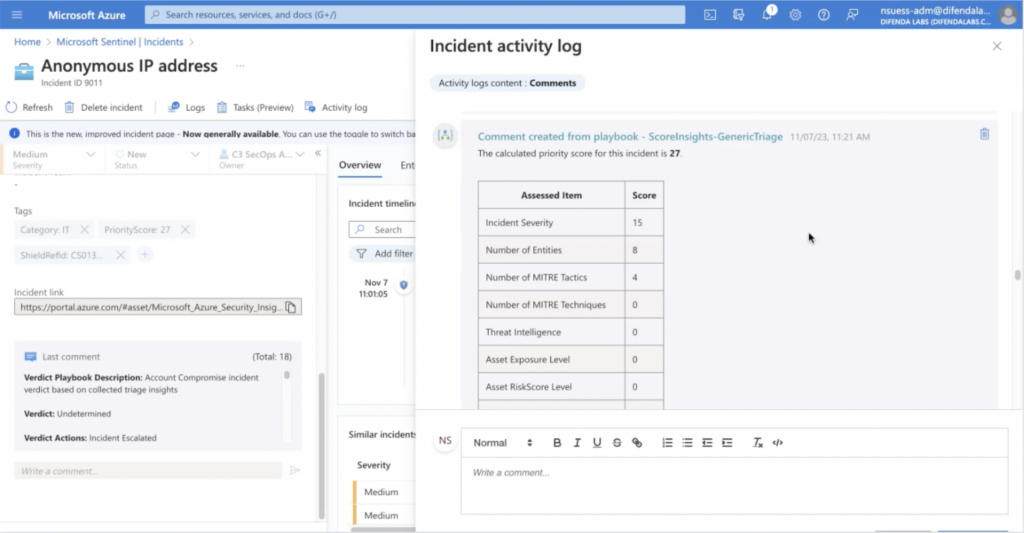This screenshot has height=533, width=1024.
Task: Clear formatting in comment editor
Action: tap(758, 443)
